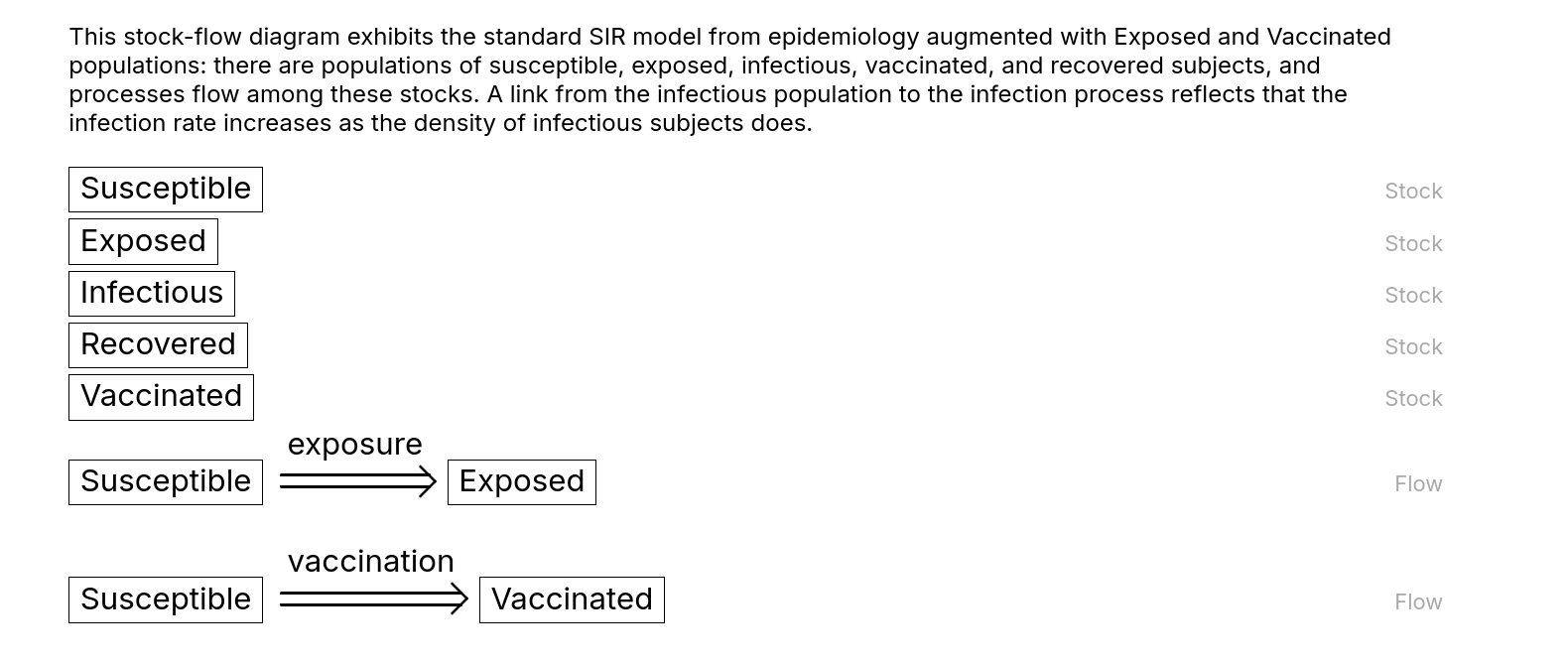1568x665 pixels.
Task: Select Exposed target of exposure flow
Action: 522,482
